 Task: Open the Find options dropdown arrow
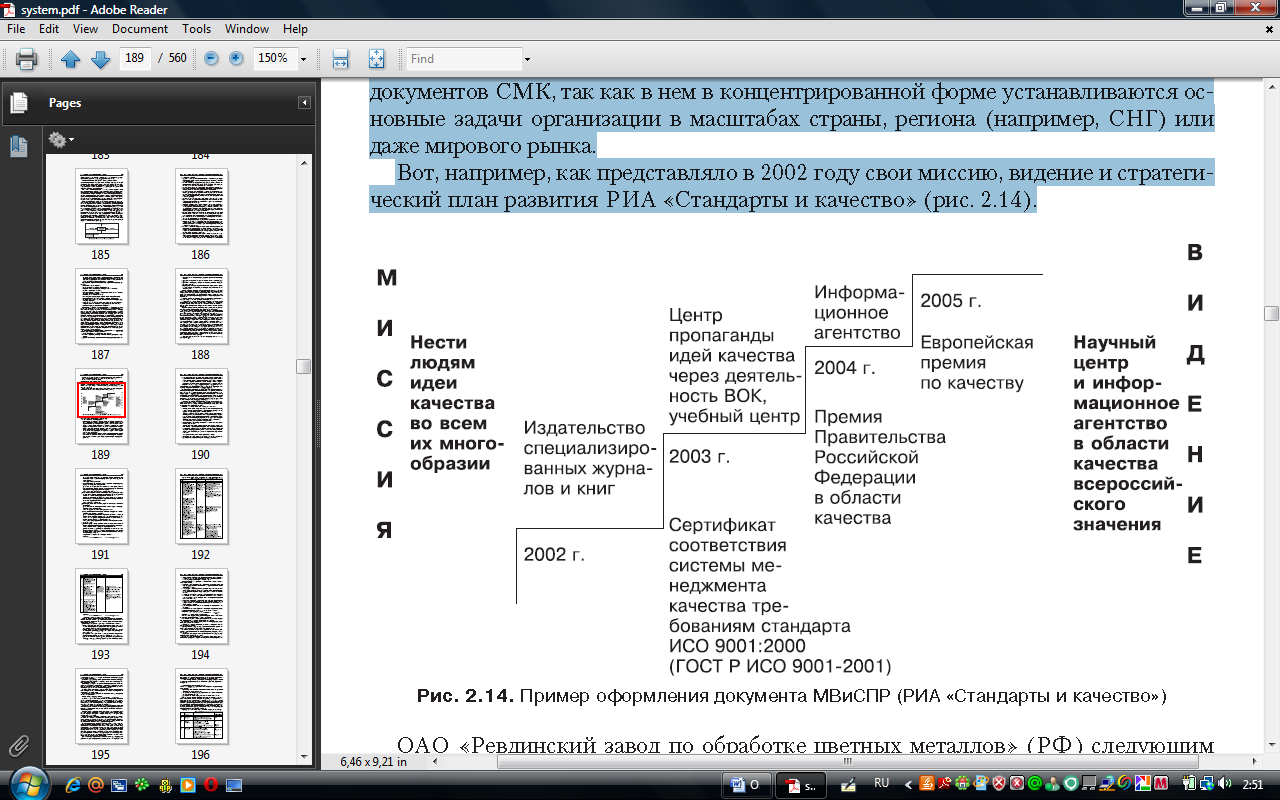pyautogui.click(x=527, y=59)
